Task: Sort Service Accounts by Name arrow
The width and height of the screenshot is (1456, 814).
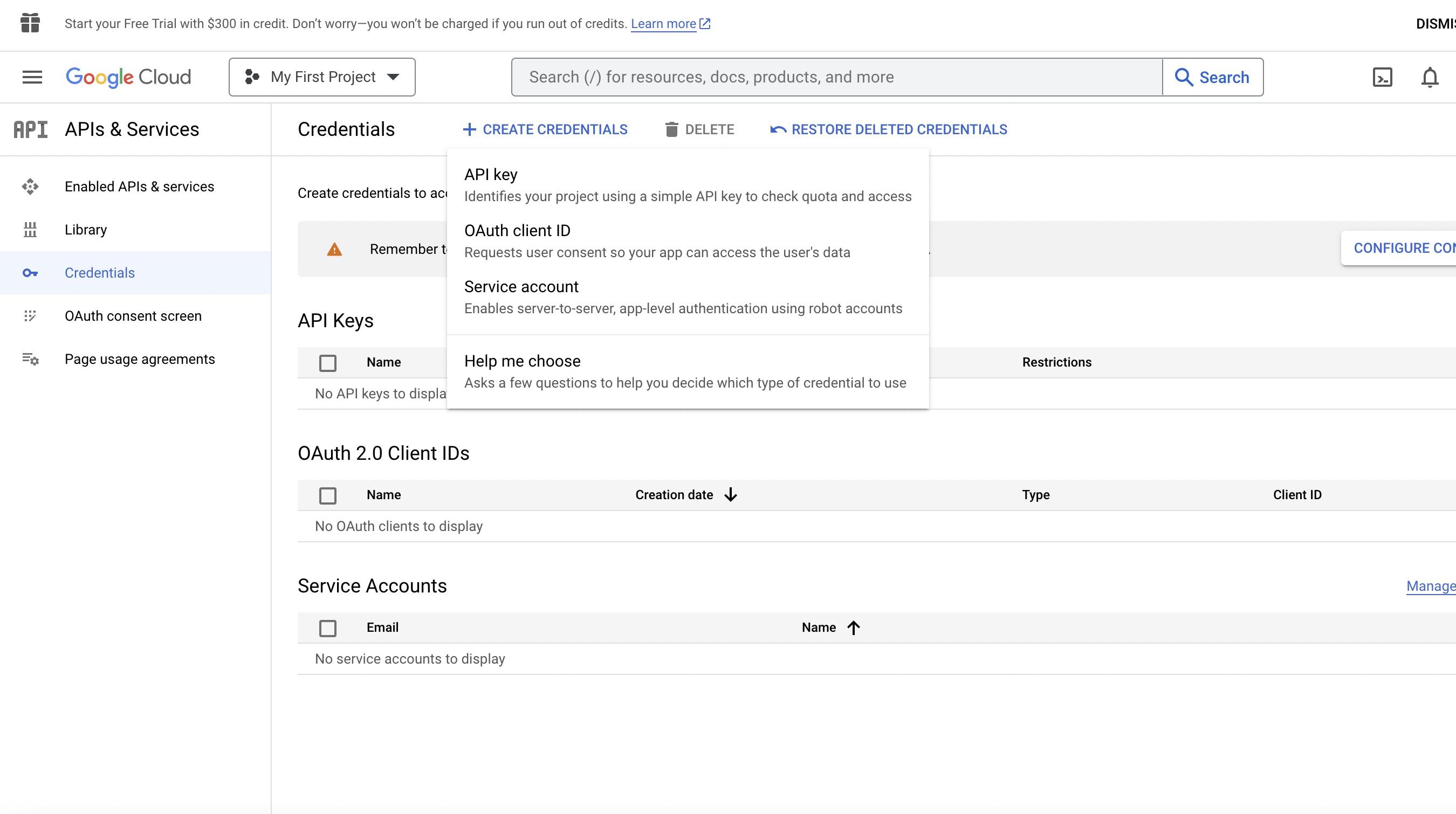Action: point(854,627)
